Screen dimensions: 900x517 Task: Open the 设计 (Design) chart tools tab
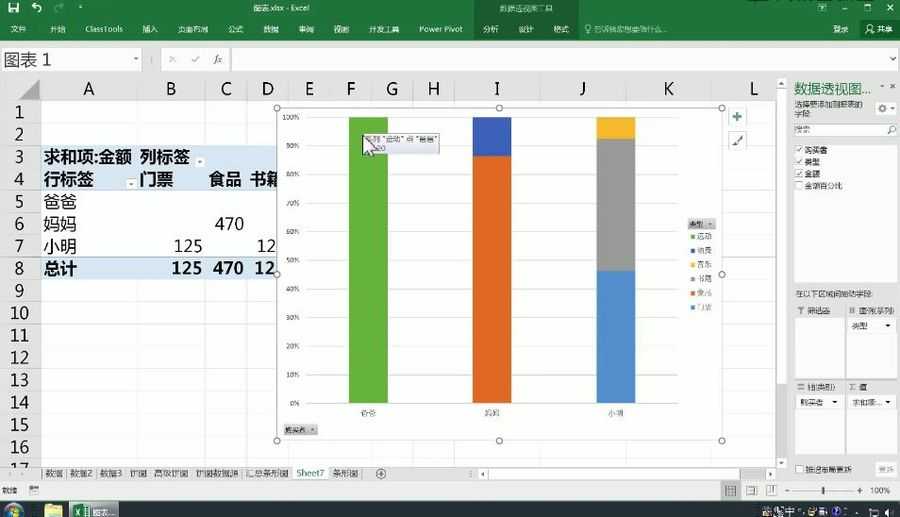(x=526, y=29)
